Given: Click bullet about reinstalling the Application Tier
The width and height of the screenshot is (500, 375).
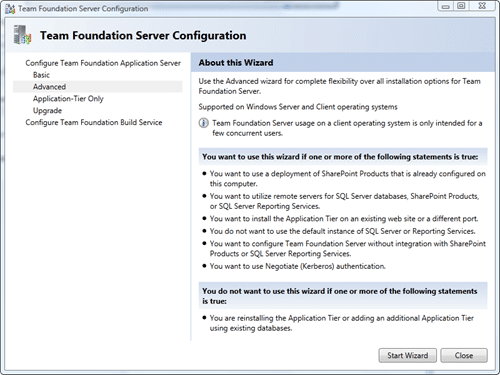Looking at the screenshot, I should 342,323.
